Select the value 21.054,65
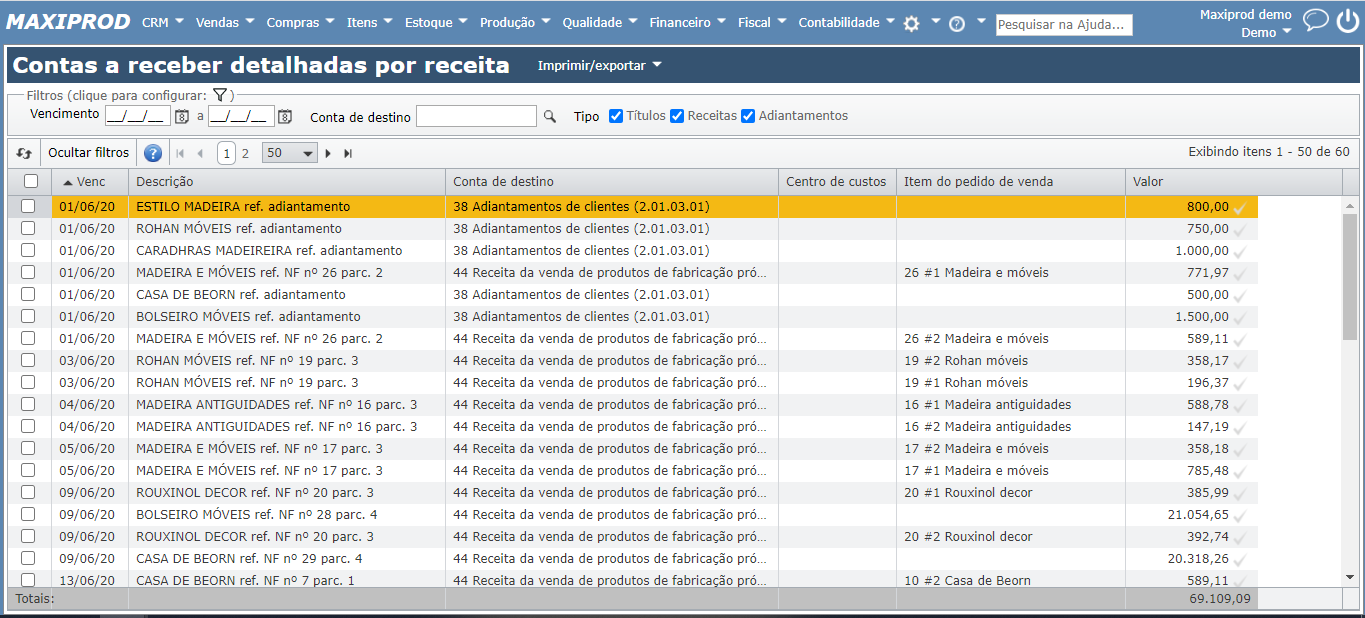The image size is (1365, 618). (1198, 514)
